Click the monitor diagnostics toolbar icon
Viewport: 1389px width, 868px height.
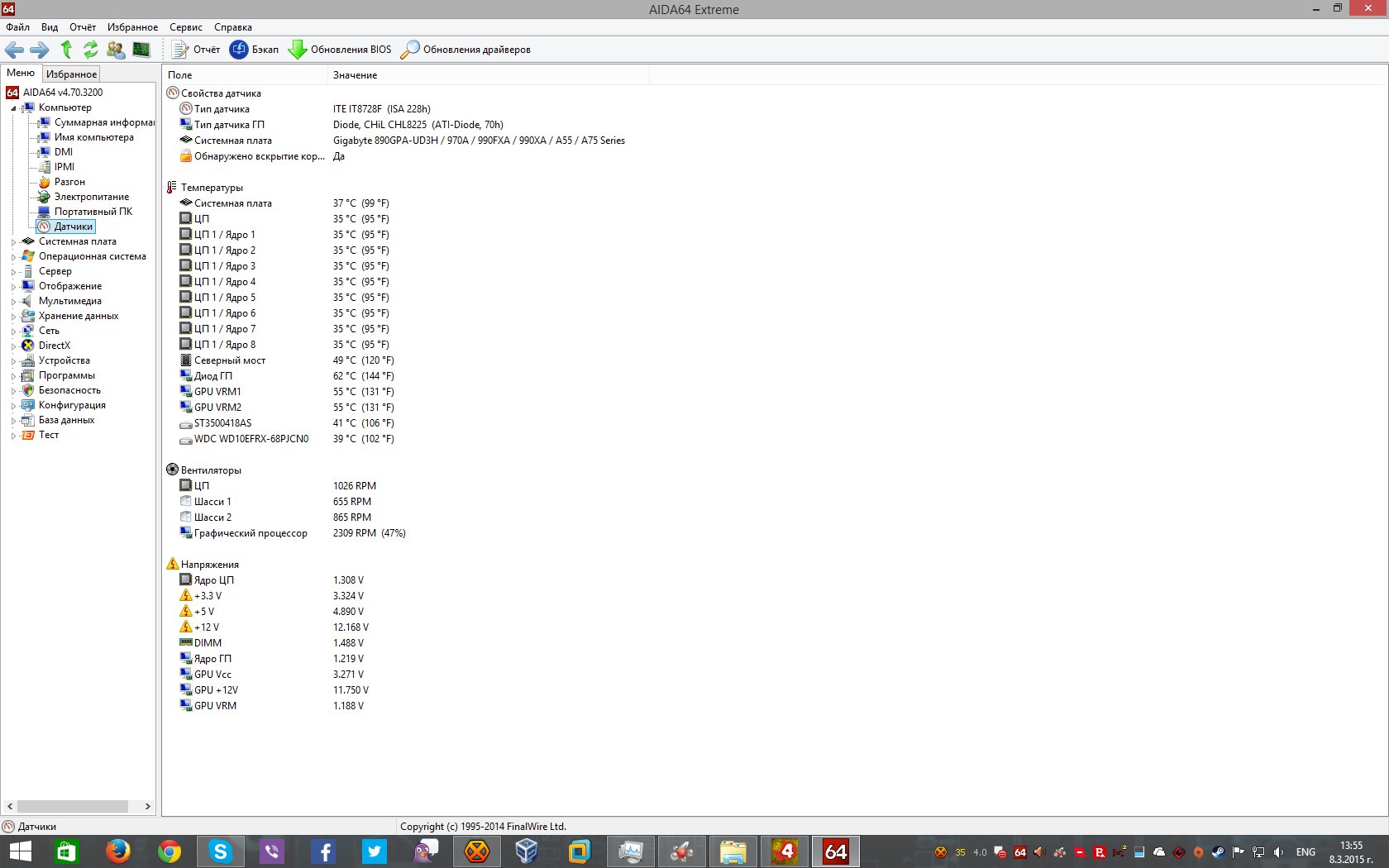click(141, 50)
